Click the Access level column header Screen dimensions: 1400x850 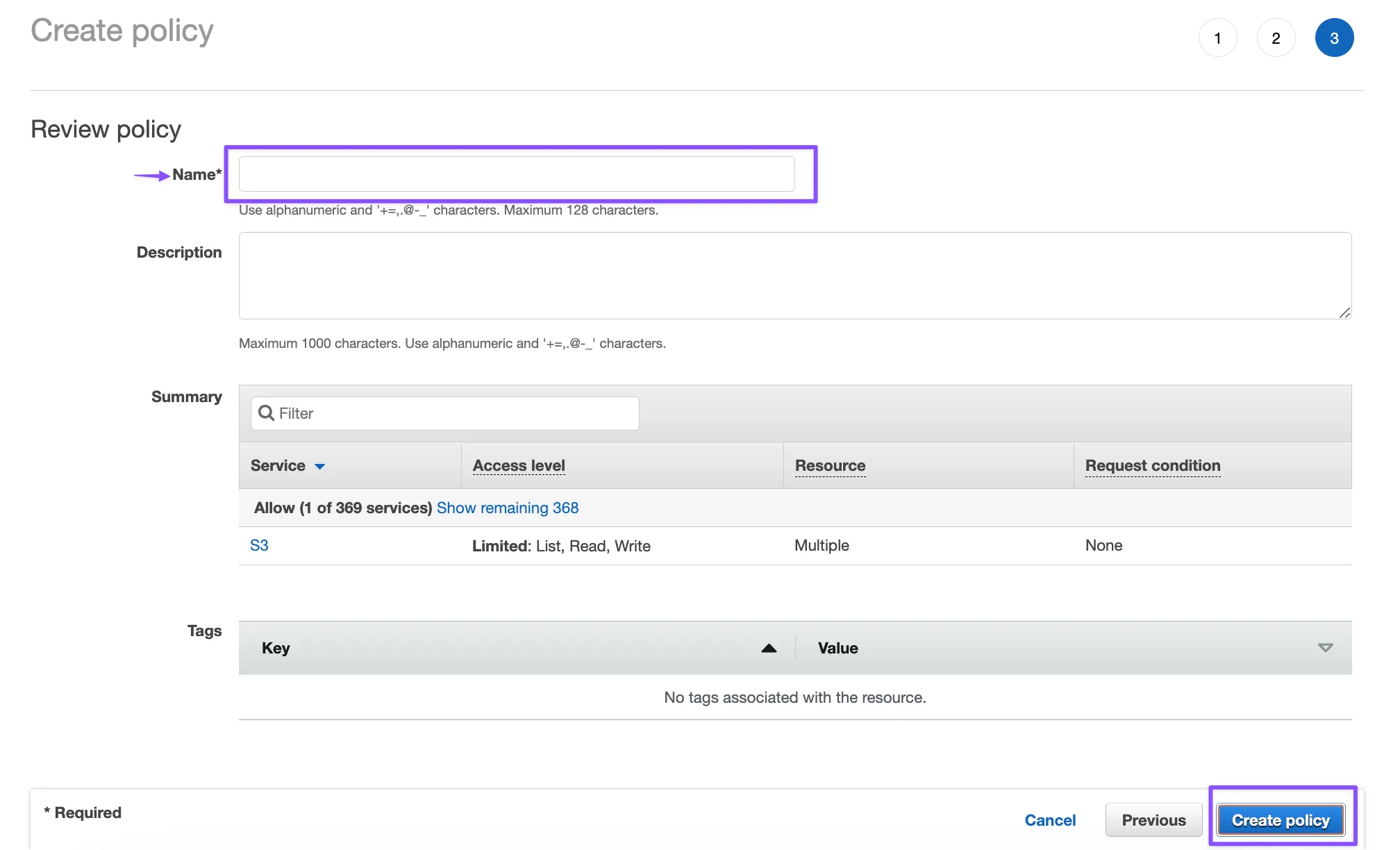[519, 465]
